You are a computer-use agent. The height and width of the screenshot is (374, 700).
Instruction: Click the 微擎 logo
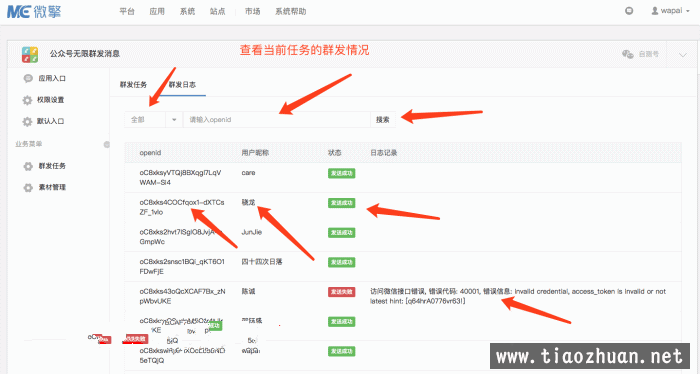[x=34, y=12]
